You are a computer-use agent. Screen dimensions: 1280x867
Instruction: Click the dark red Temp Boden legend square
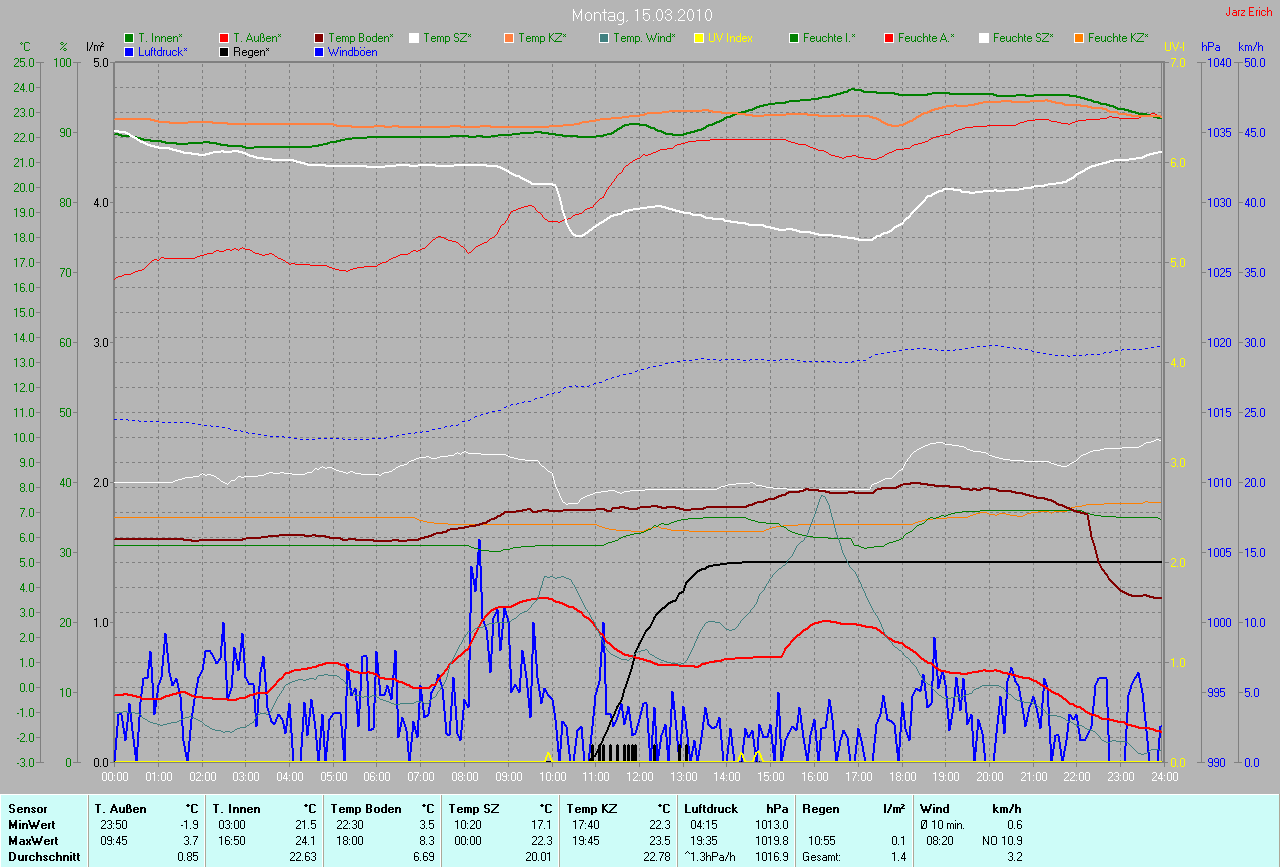pyautogui.click(x=319, y=38)
